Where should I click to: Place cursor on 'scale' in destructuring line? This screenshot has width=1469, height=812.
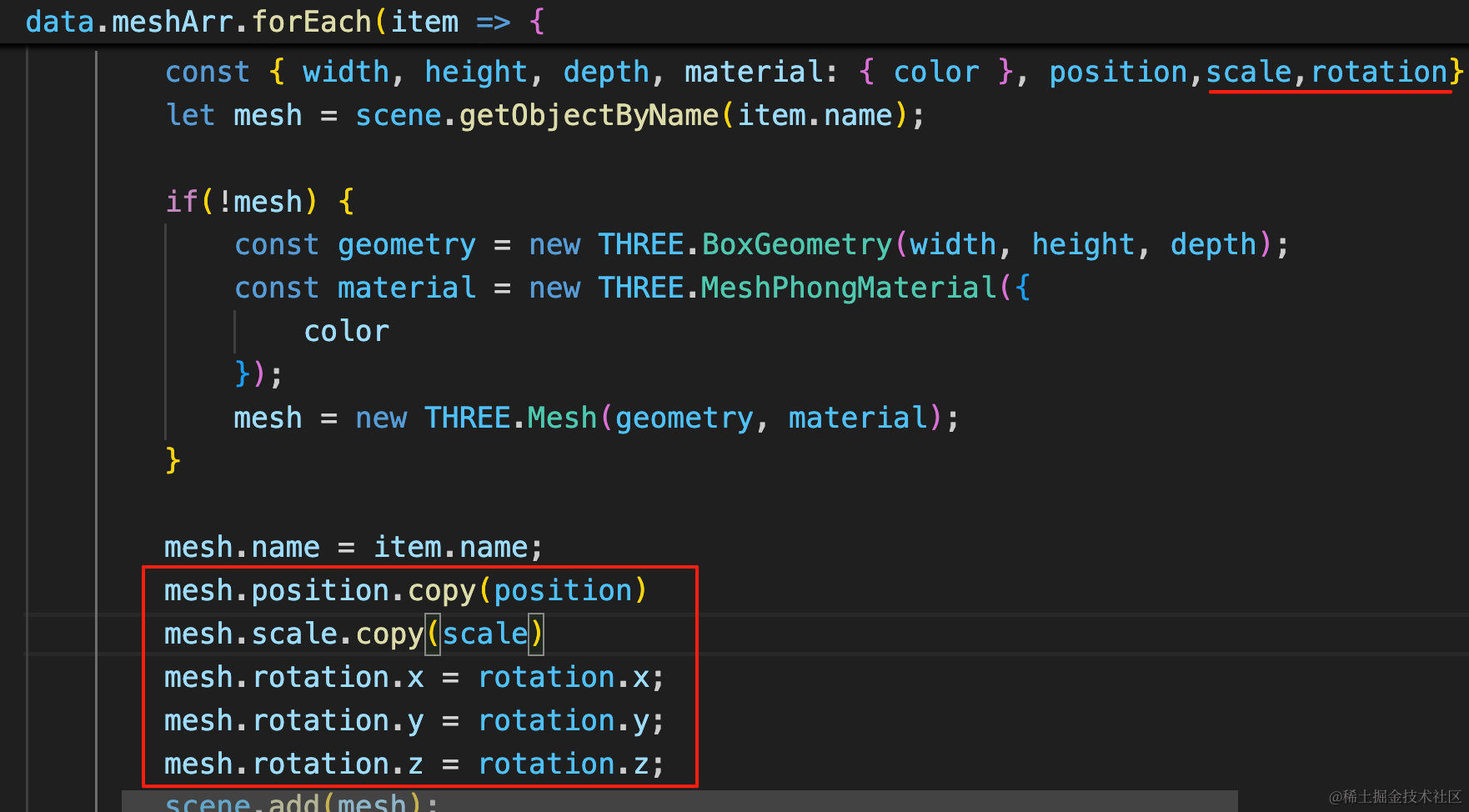1248,73
